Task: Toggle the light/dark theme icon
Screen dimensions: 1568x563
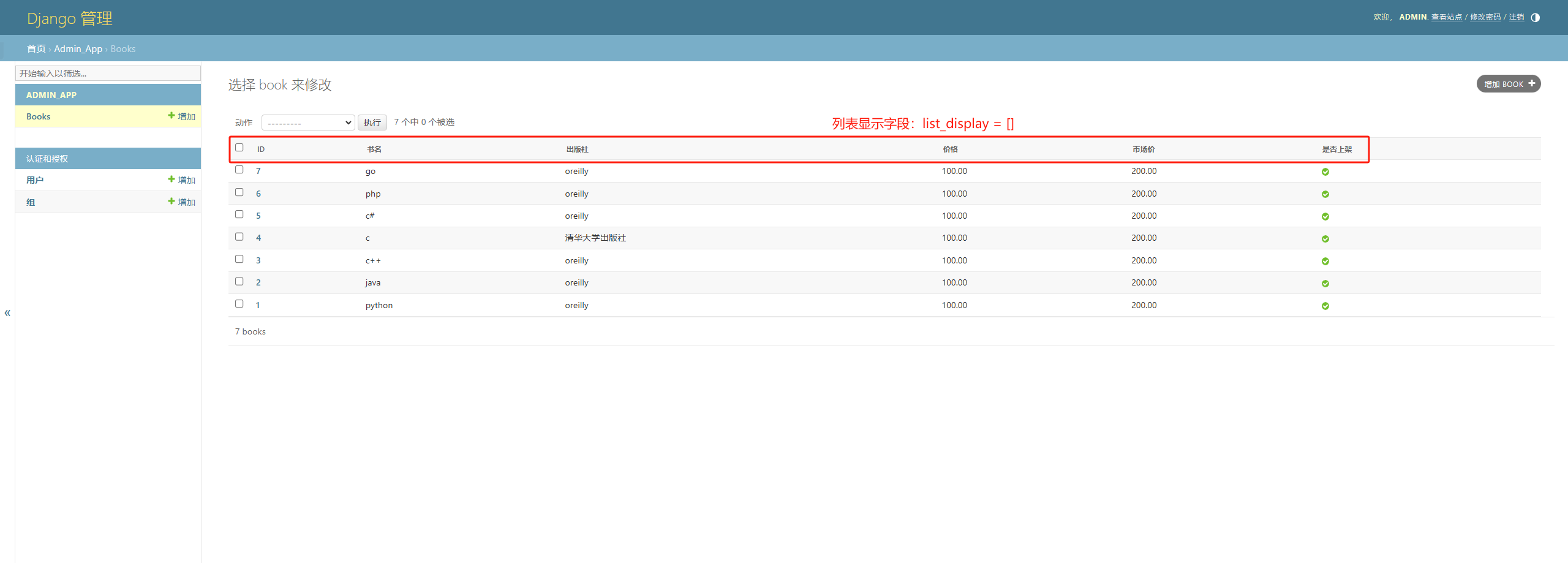Action: [1535, 17]
